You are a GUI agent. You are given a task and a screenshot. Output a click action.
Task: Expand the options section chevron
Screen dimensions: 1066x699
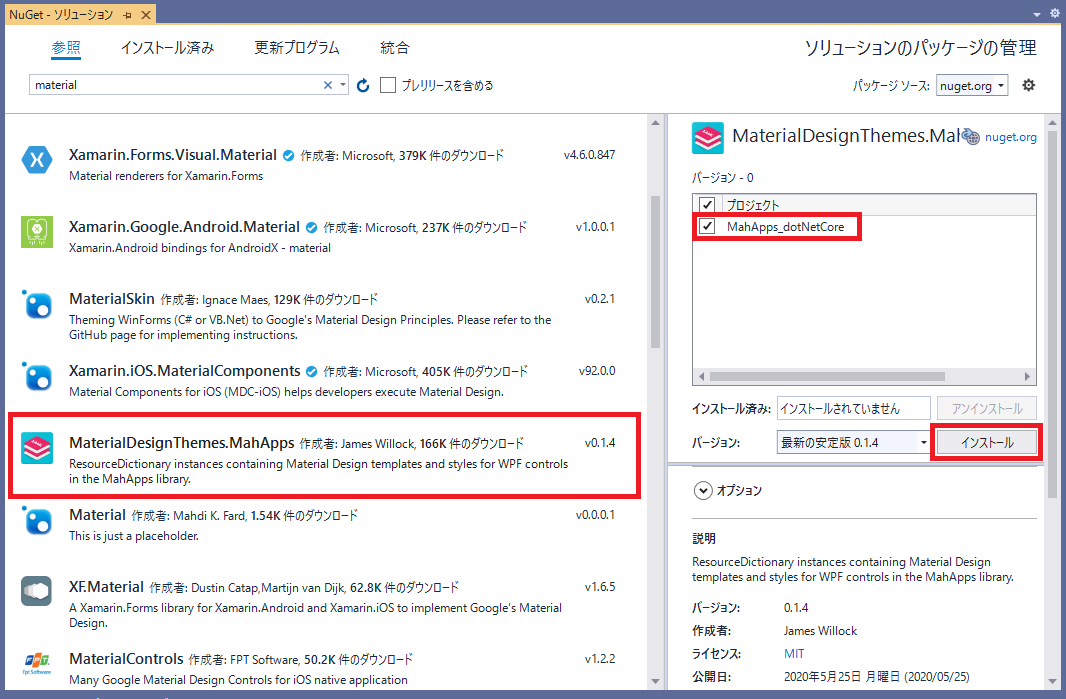703,490
